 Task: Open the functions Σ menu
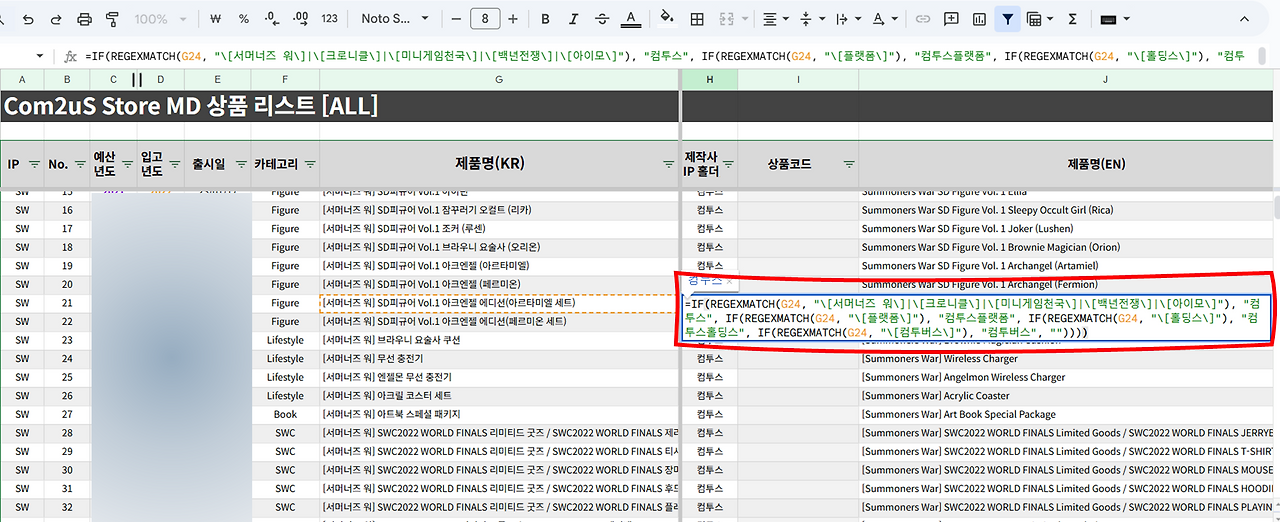tap(1073, 19)
